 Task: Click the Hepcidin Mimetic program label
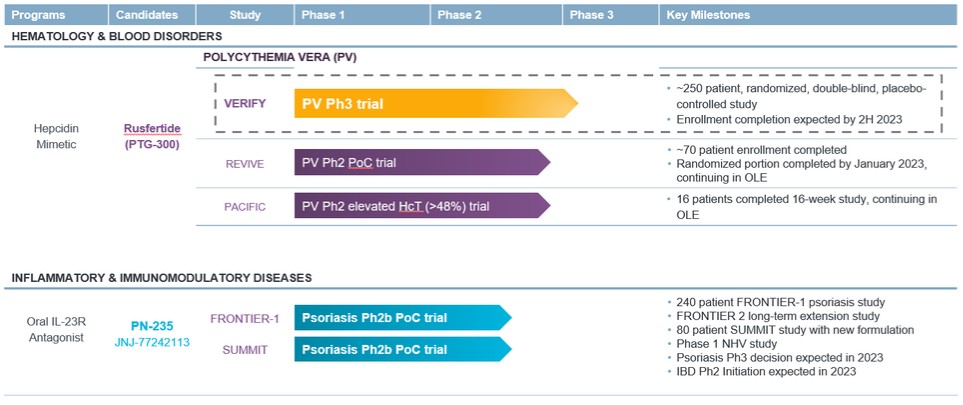56,136
